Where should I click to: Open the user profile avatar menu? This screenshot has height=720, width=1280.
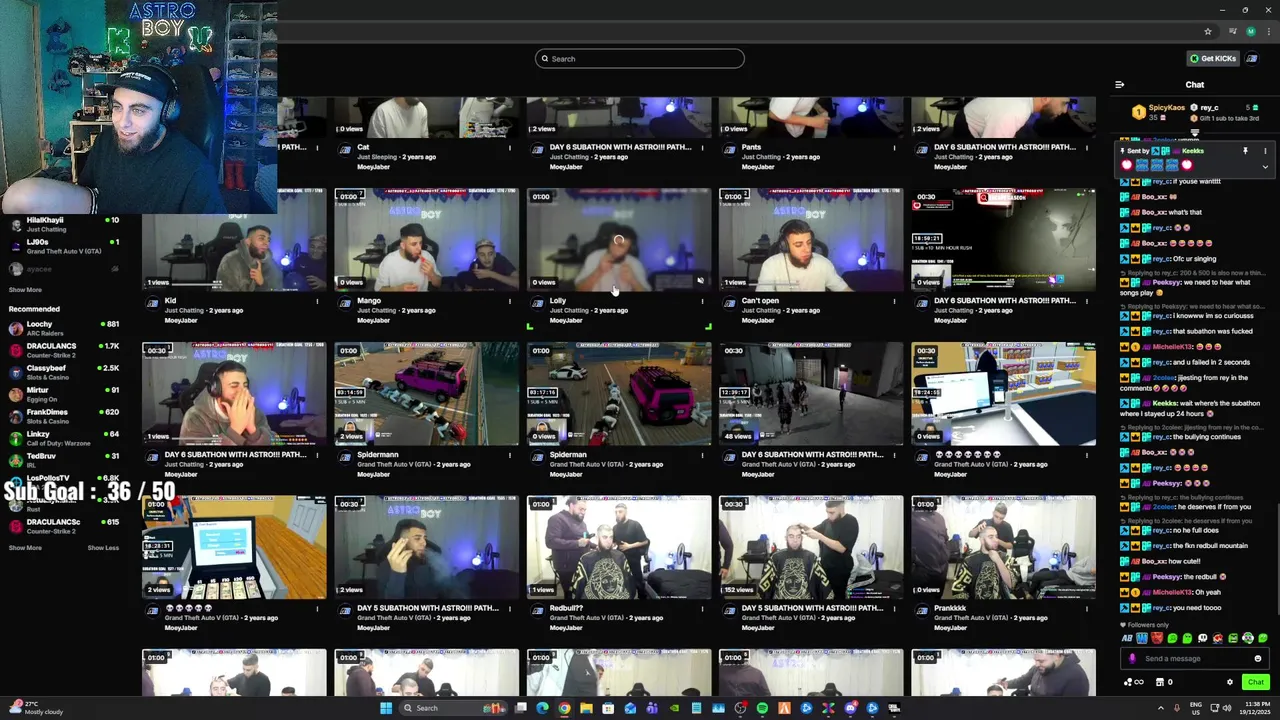click(1252, 58)
